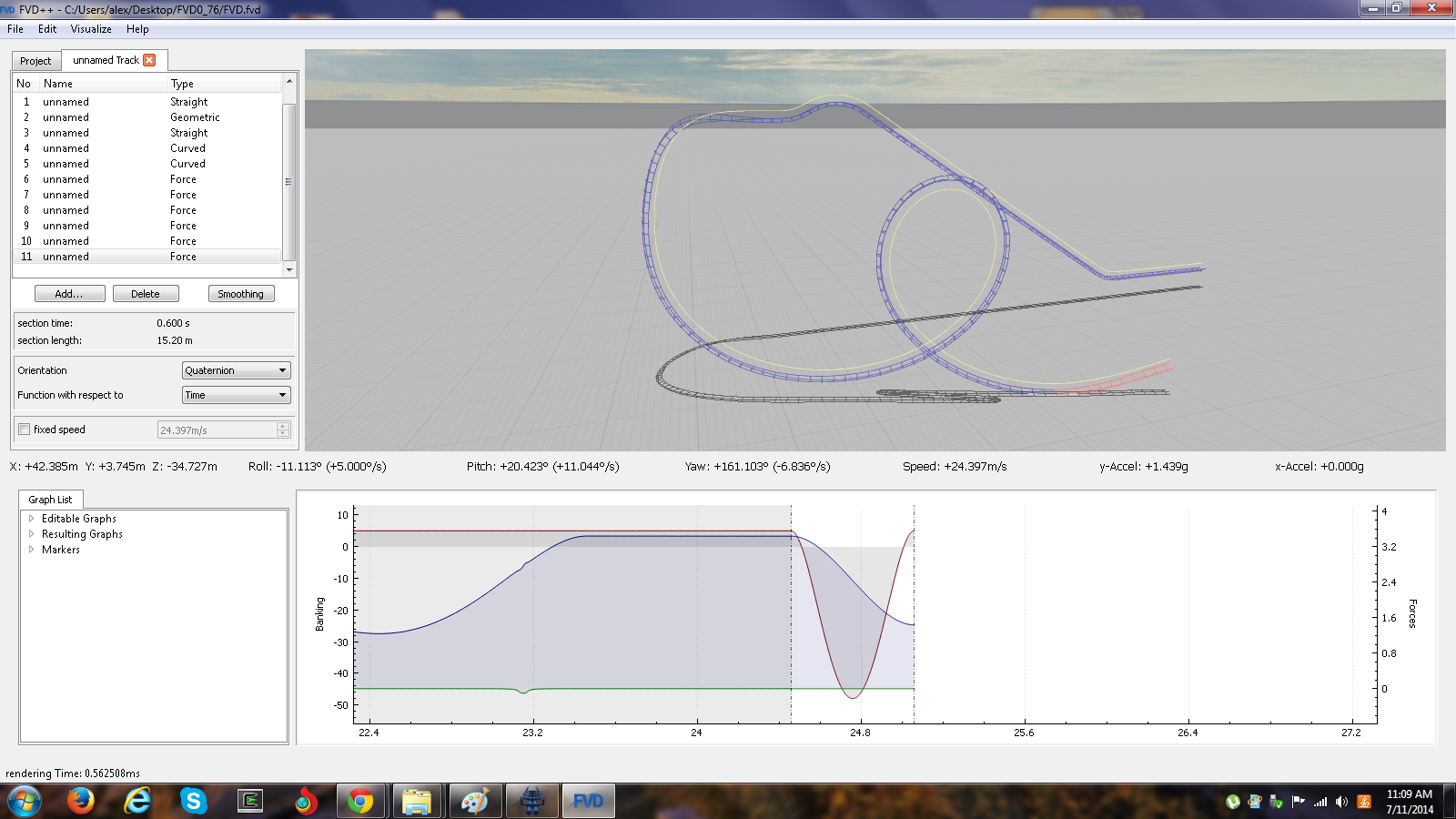Viewport: 1456px width, 819px height.
Task: Close the unnamed Track tab
Action: 149,60
